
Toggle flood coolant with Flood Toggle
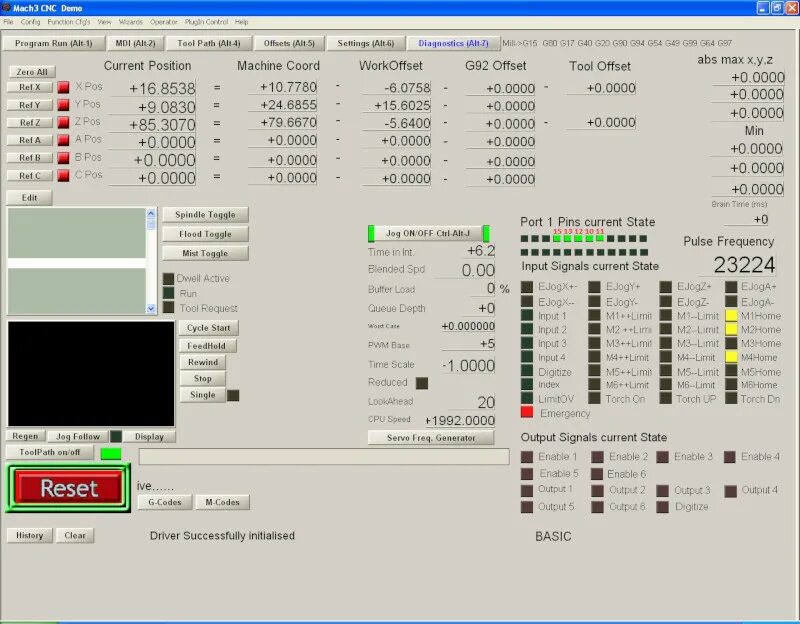[206, 234]
